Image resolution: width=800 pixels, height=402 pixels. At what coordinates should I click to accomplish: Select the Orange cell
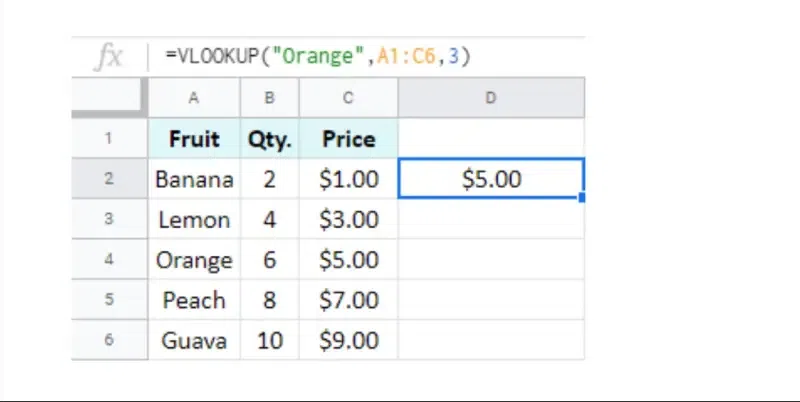pos(194,260)
